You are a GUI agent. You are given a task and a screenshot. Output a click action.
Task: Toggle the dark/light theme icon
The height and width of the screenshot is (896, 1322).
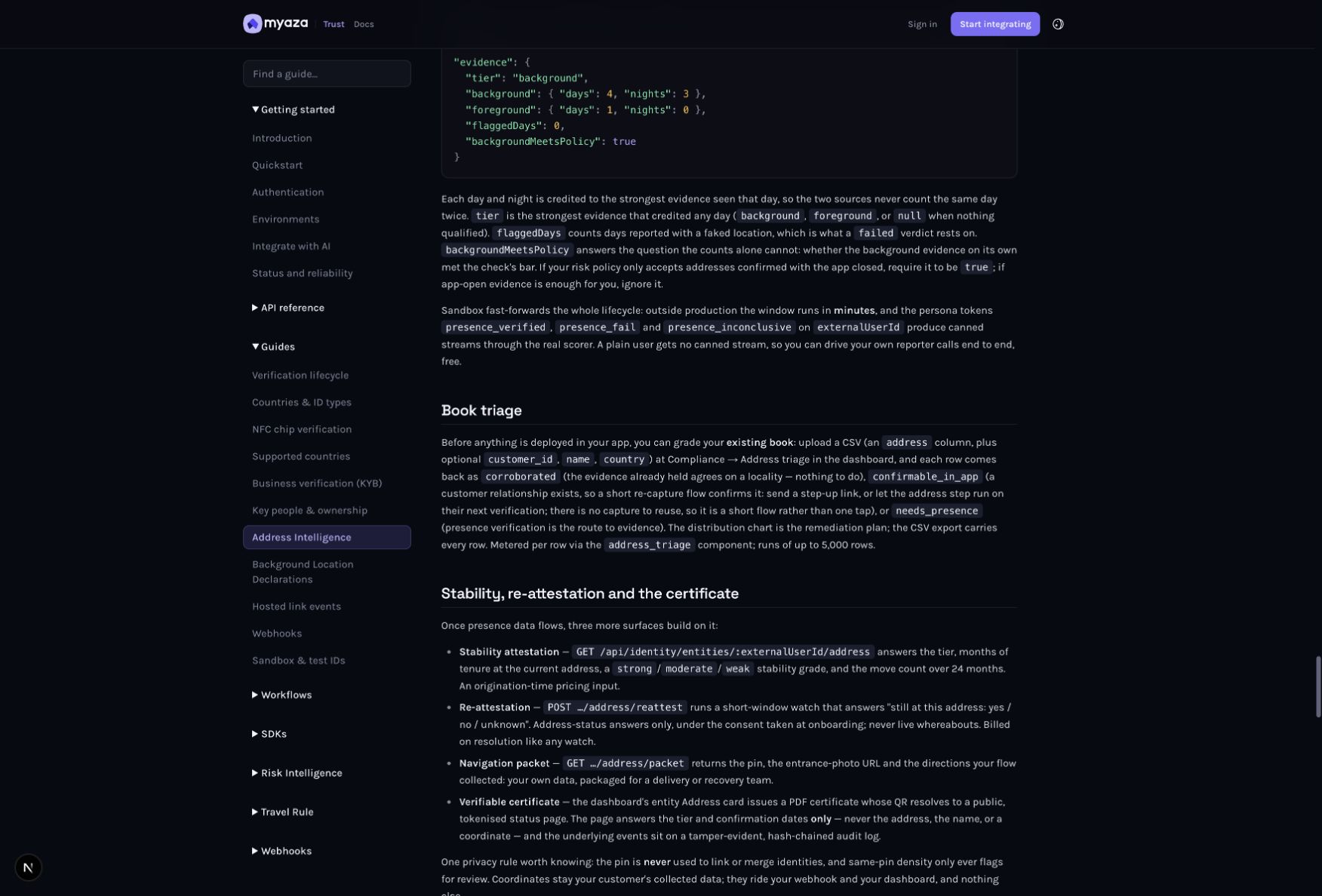(1058, 24)
